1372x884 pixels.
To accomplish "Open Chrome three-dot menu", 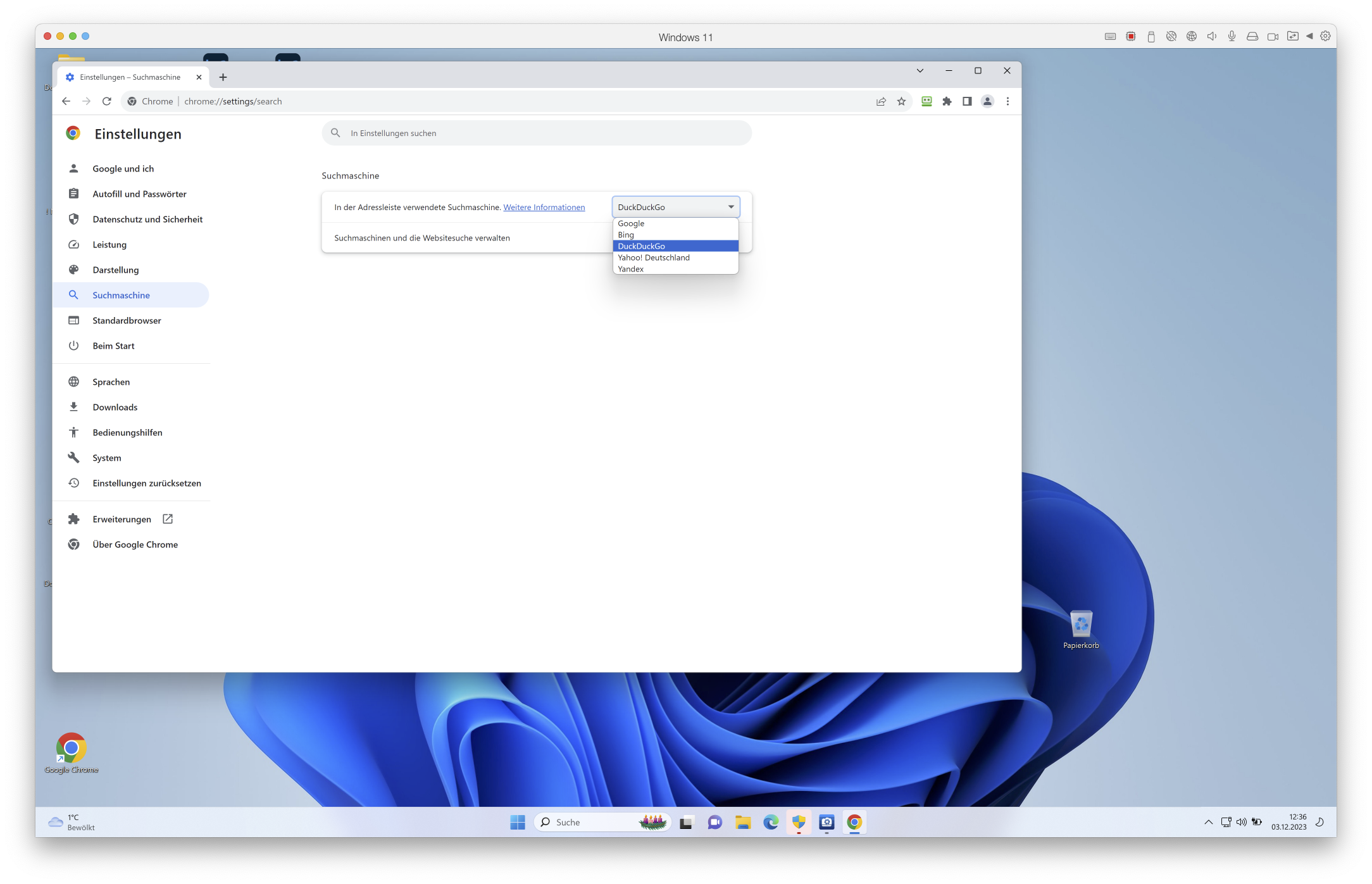I will pos(1007,101).
